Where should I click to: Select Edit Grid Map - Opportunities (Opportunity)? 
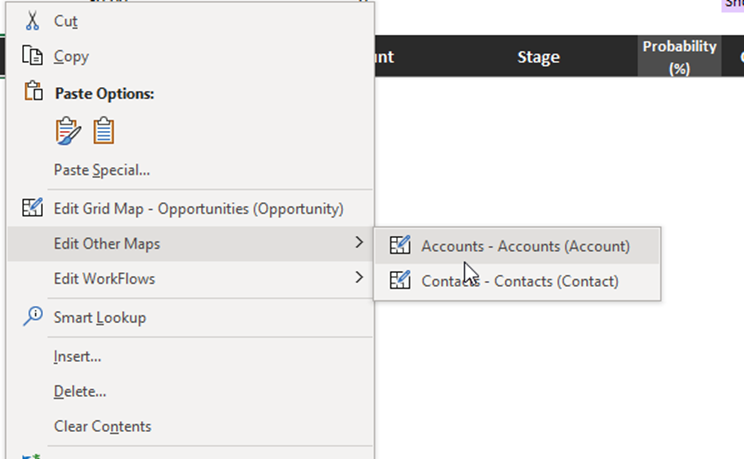point(198,209)
